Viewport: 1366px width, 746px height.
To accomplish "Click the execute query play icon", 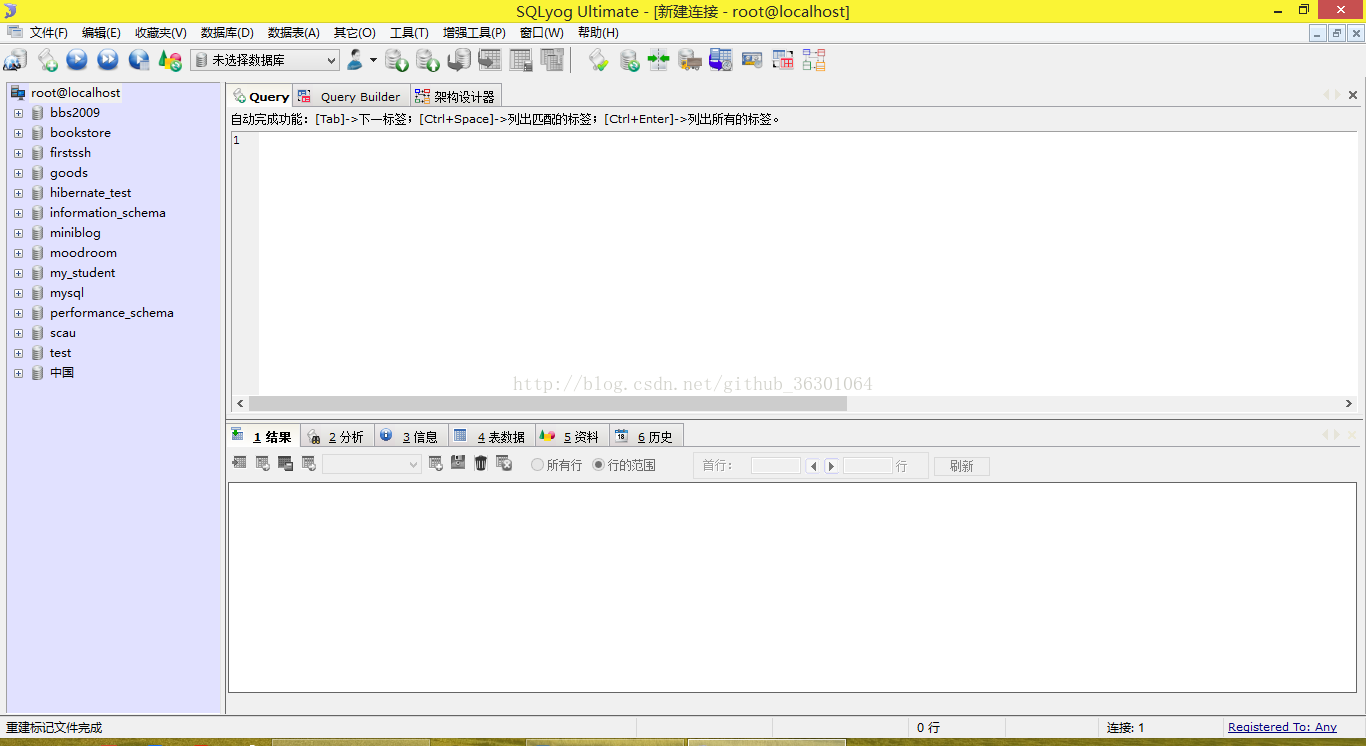I will click(77, 60).
